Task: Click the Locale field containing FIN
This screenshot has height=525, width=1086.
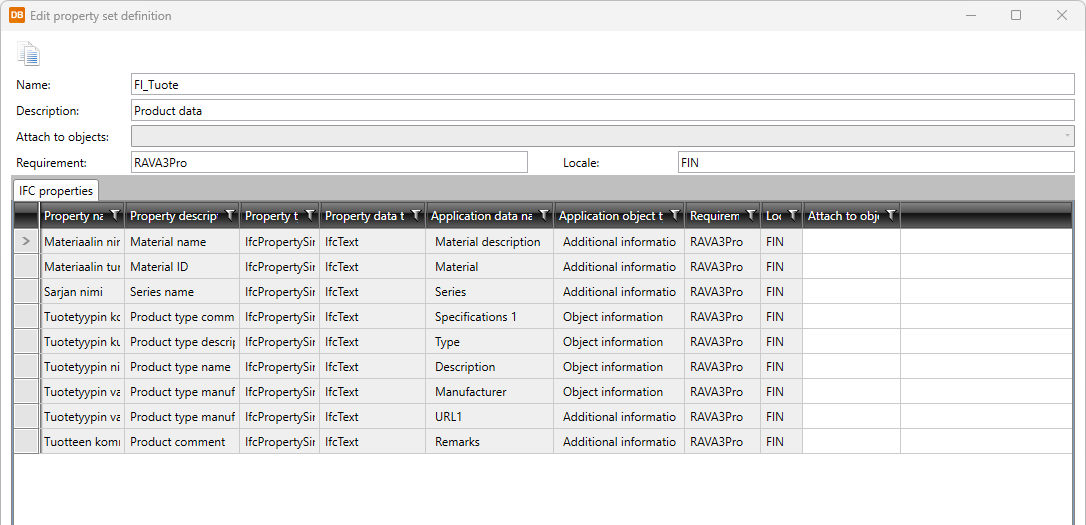Action: (x=875, y=162)
